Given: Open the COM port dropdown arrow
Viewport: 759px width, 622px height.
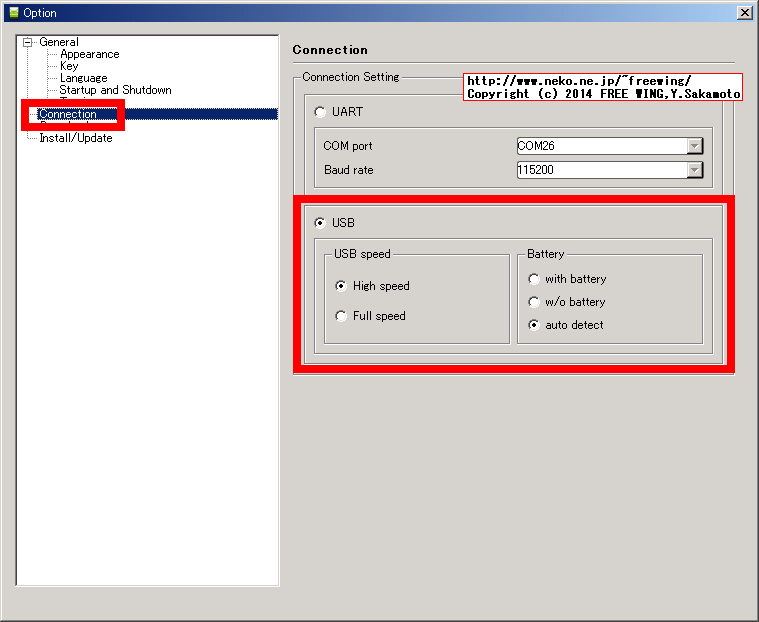Looking at the screenshot, I should (x=695, y=146).
